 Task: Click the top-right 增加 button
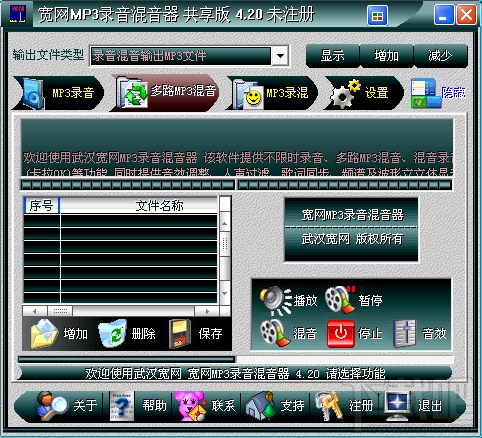[x=386, y=56]
